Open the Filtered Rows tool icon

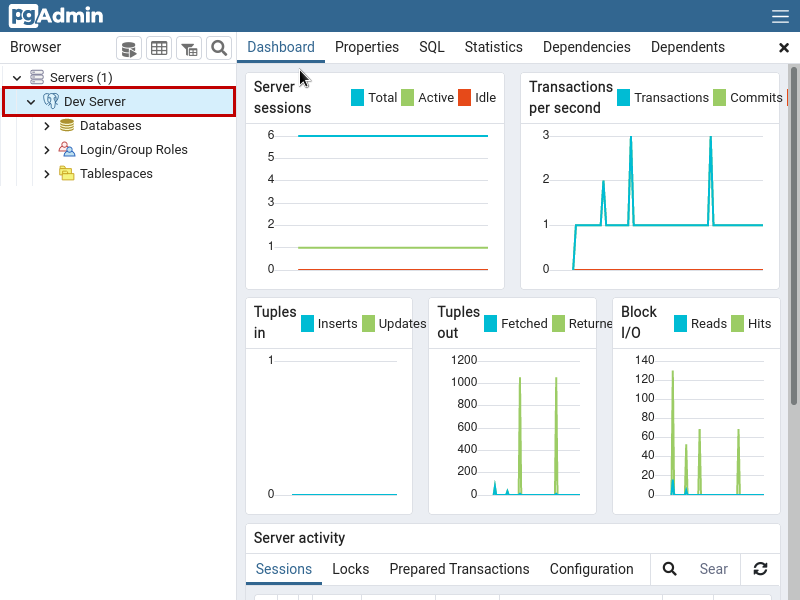189,48
